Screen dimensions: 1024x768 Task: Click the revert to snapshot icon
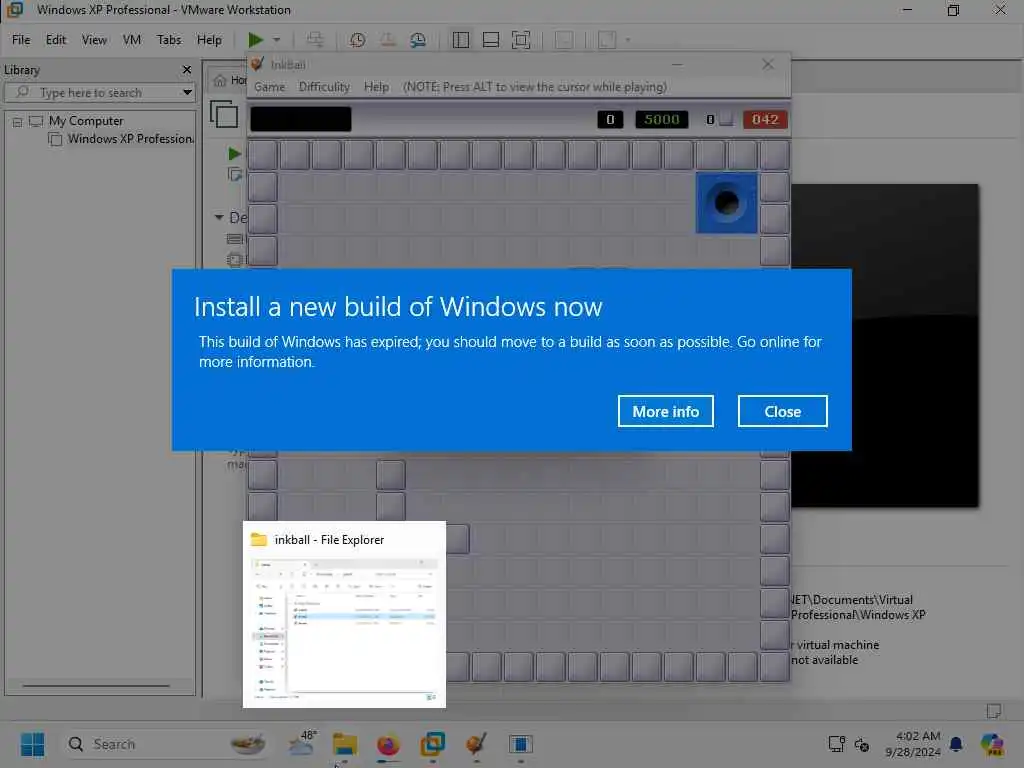click(x=388, y=40)
